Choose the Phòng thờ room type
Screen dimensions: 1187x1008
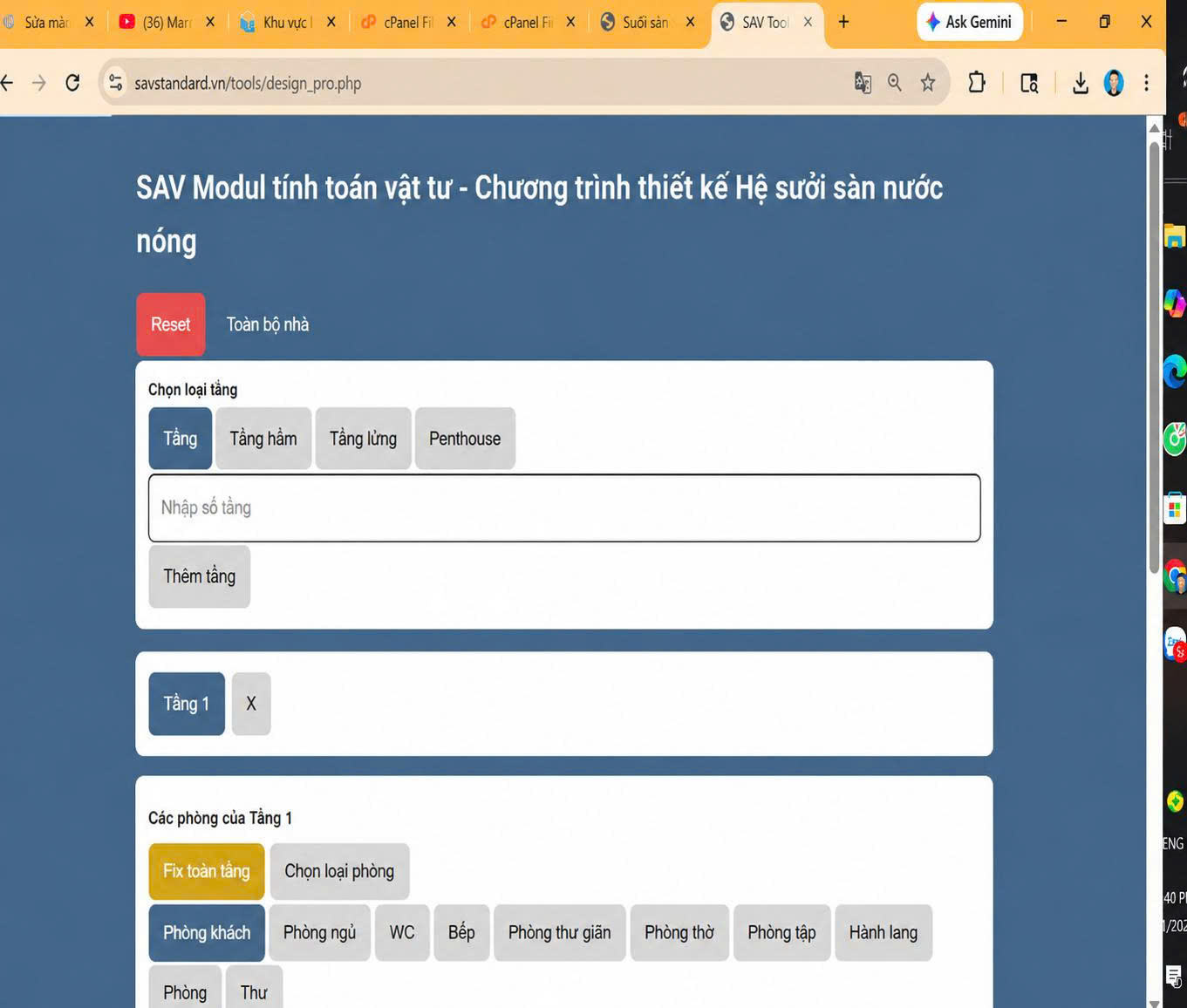(x=679, y=933)
